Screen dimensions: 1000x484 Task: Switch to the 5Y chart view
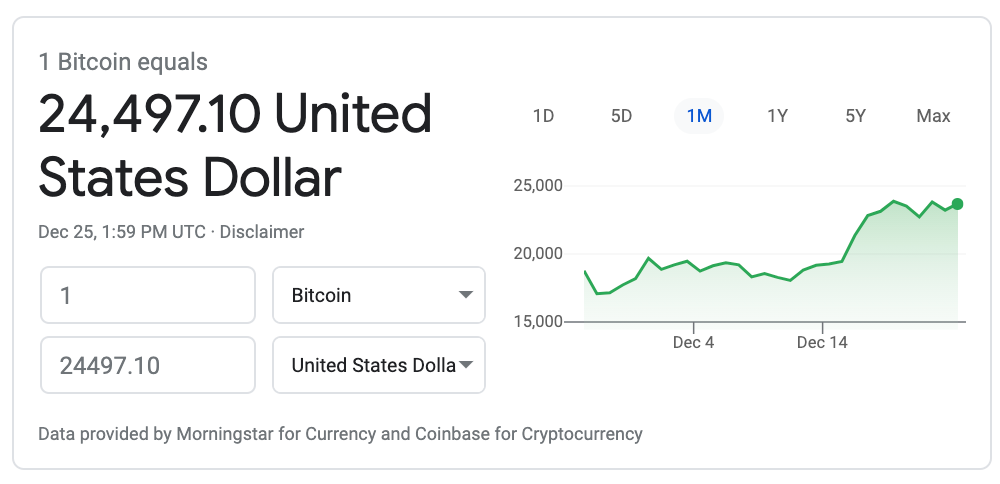click(x=855, y=116)
